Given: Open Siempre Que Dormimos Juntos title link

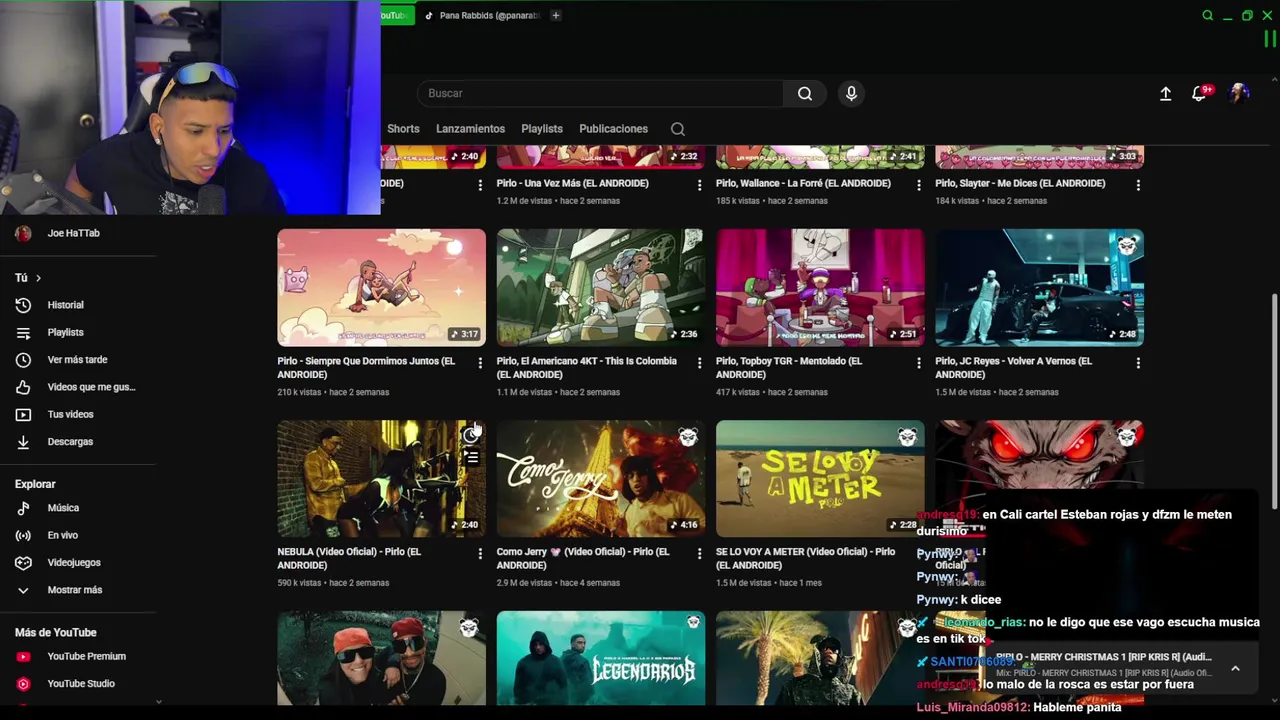Looking at the screenshot, I should (x=366, y=368).
